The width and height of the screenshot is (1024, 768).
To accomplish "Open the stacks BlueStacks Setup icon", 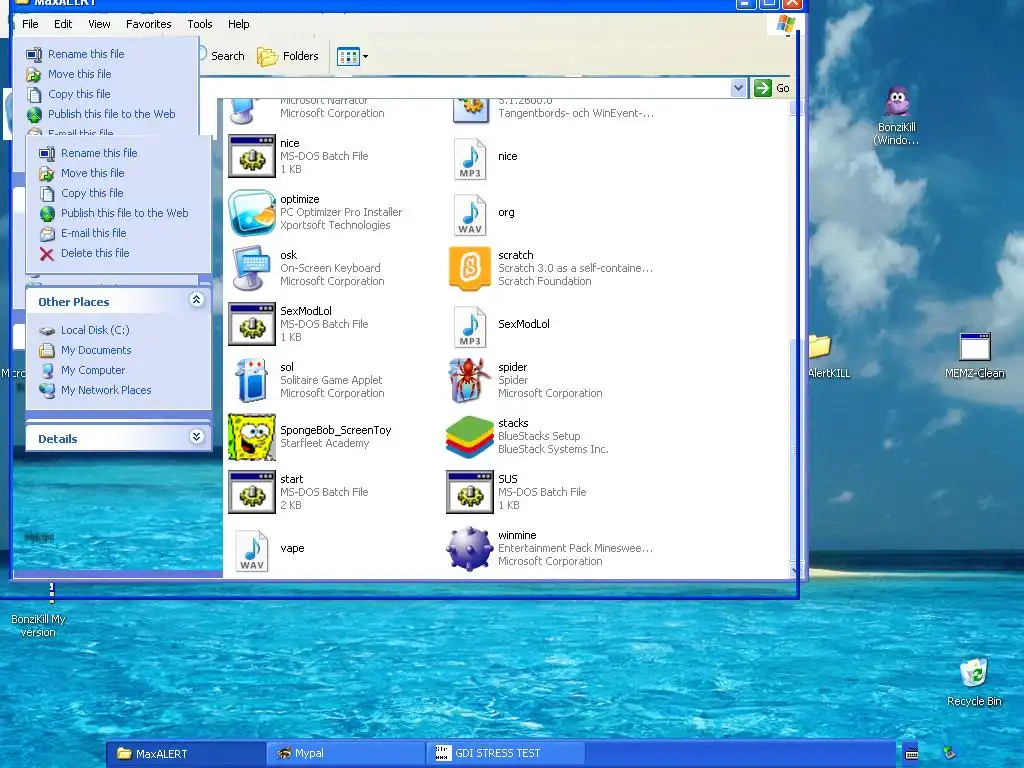I will (x=470, y=437).
